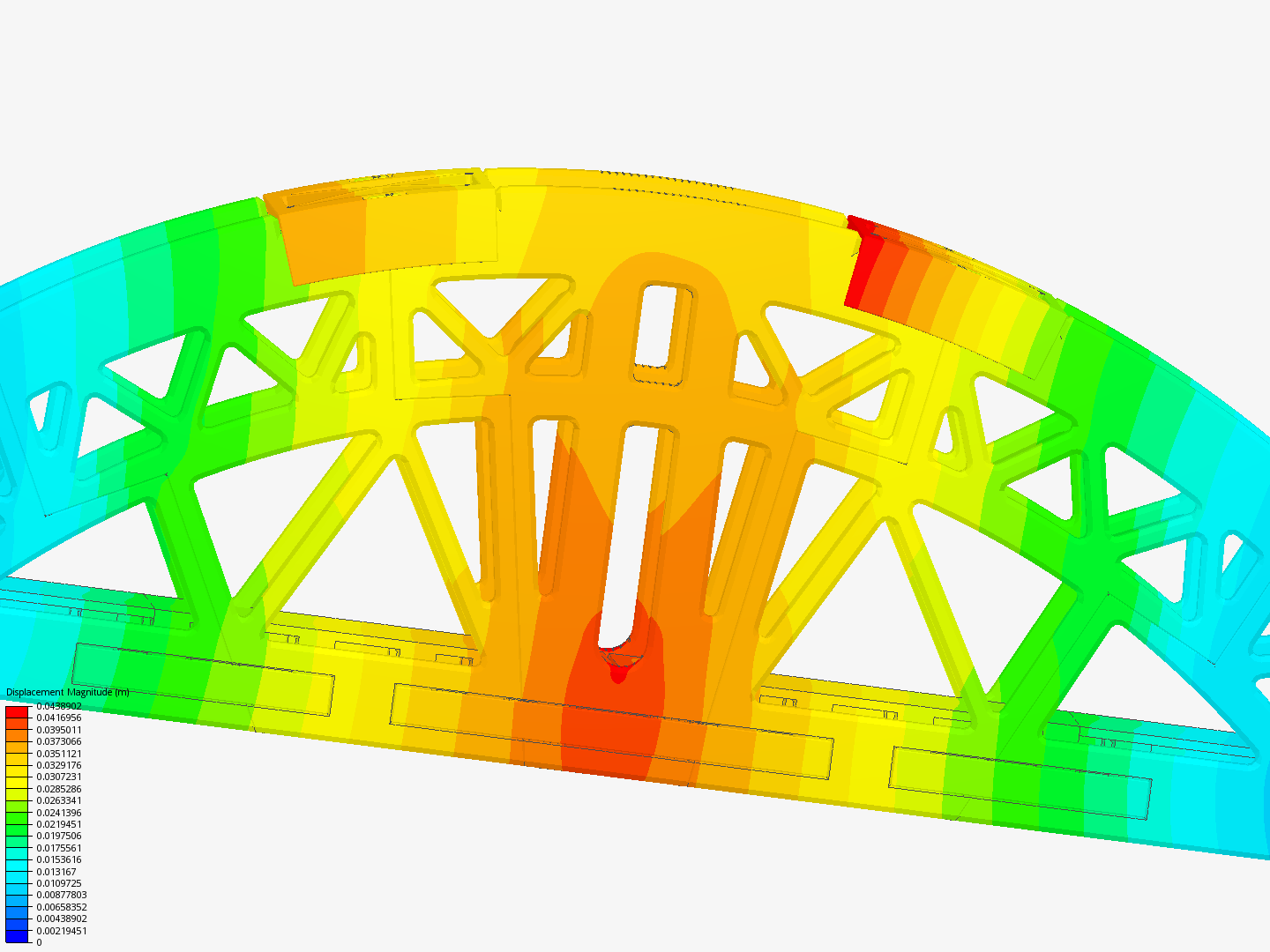This screenshot has width=1270, height=952.
Task: Select the dark blue swatch at legend bottom
Action: click(18, 938)
